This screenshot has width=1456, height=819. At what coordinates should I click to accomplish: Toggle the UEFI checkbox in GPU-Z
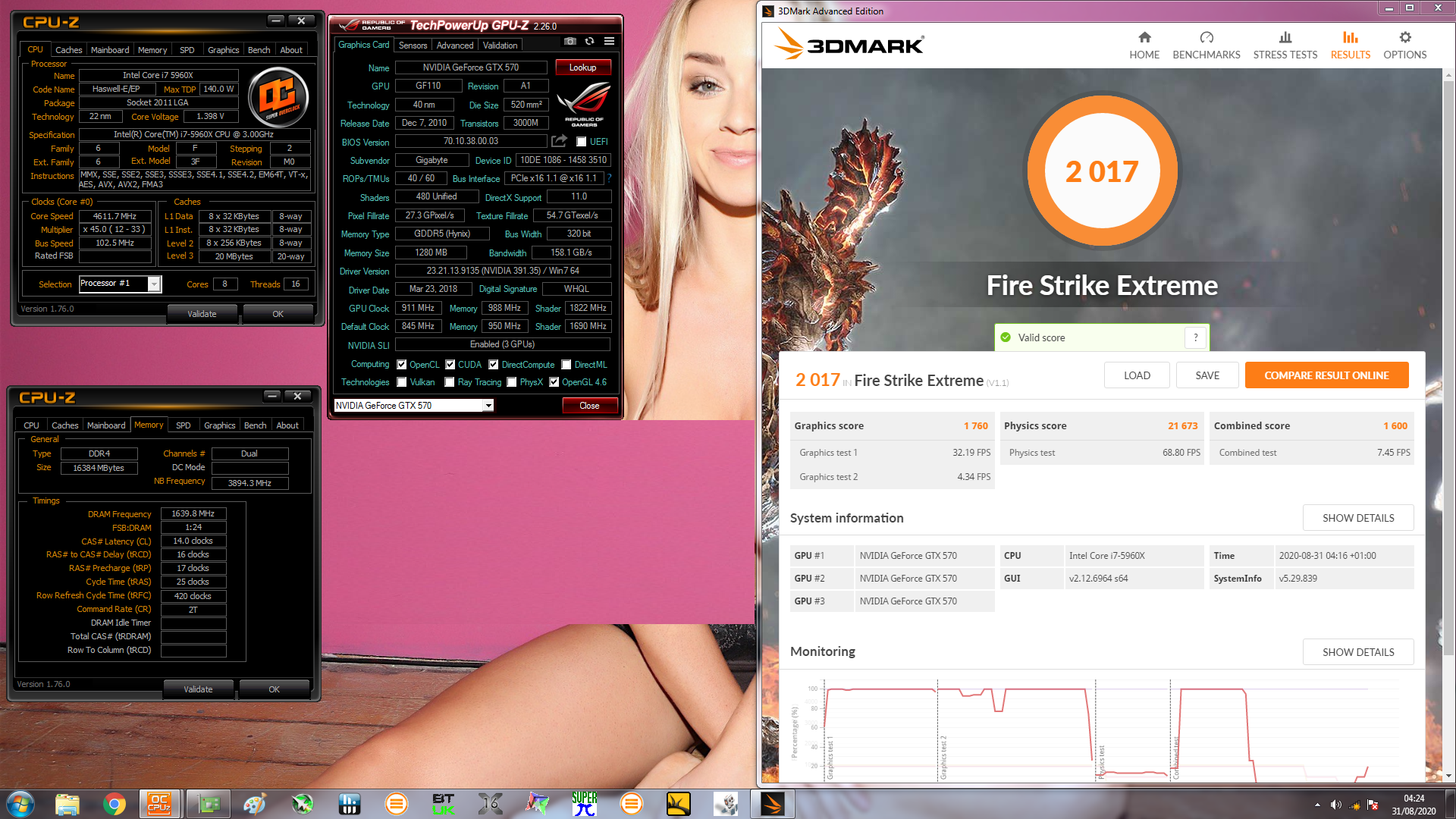pyautogui.click(x=581, y=142)
